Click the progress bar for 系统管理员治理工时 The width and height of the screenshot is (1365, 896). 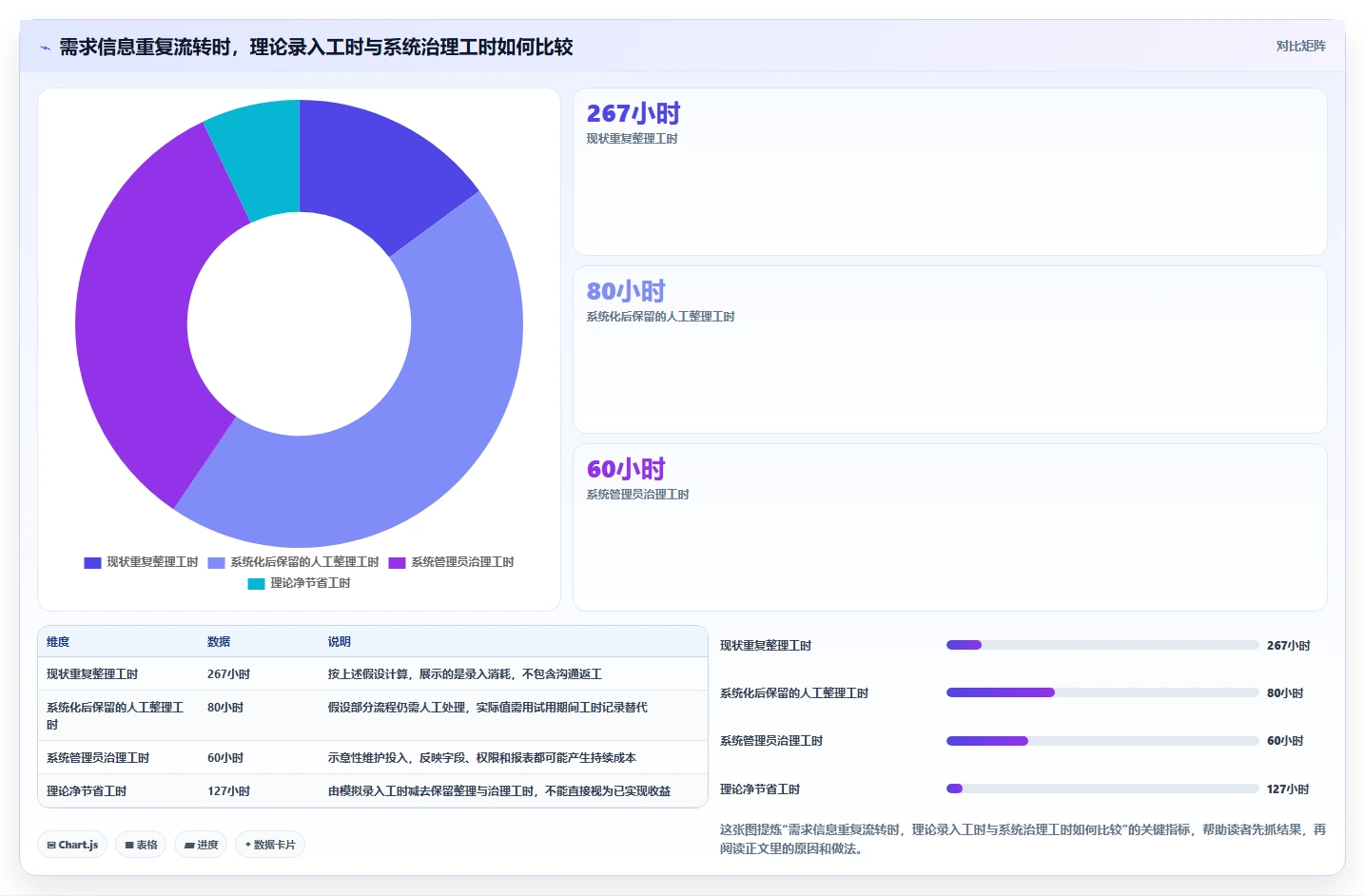tap(1102, 741)
